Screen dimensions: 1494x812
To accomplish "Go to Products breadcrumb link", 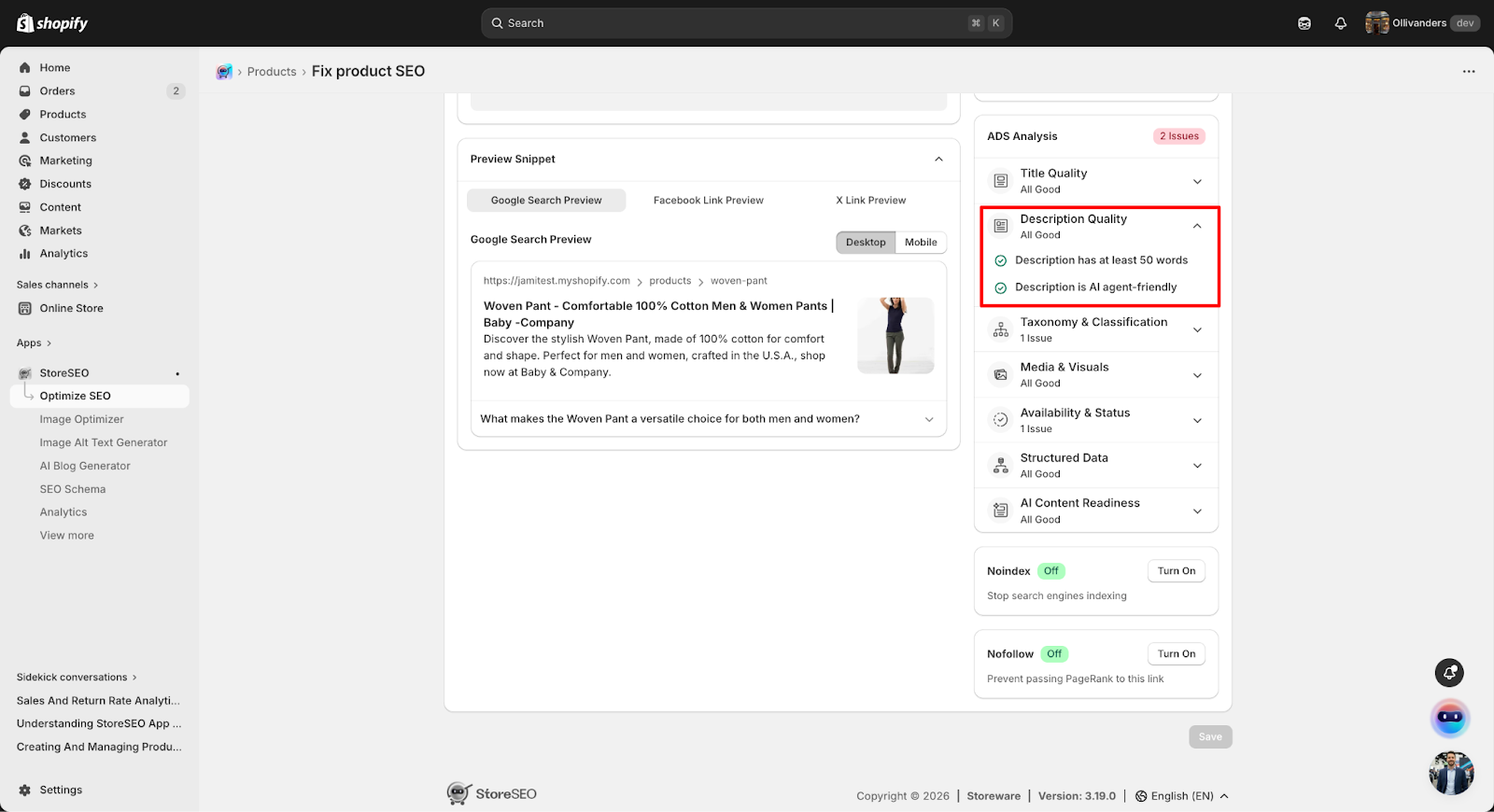I will tap(272, 72).
